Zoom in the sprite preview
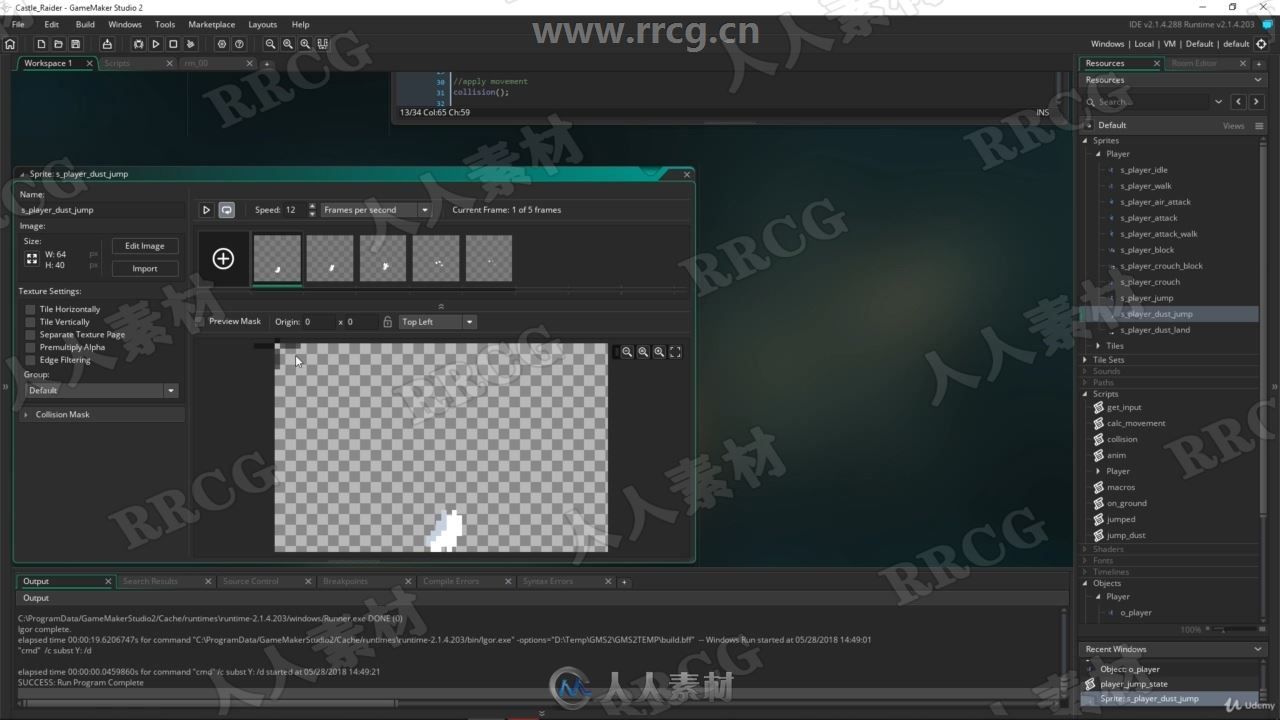The image size is (1280, 720). coord(659,352)
